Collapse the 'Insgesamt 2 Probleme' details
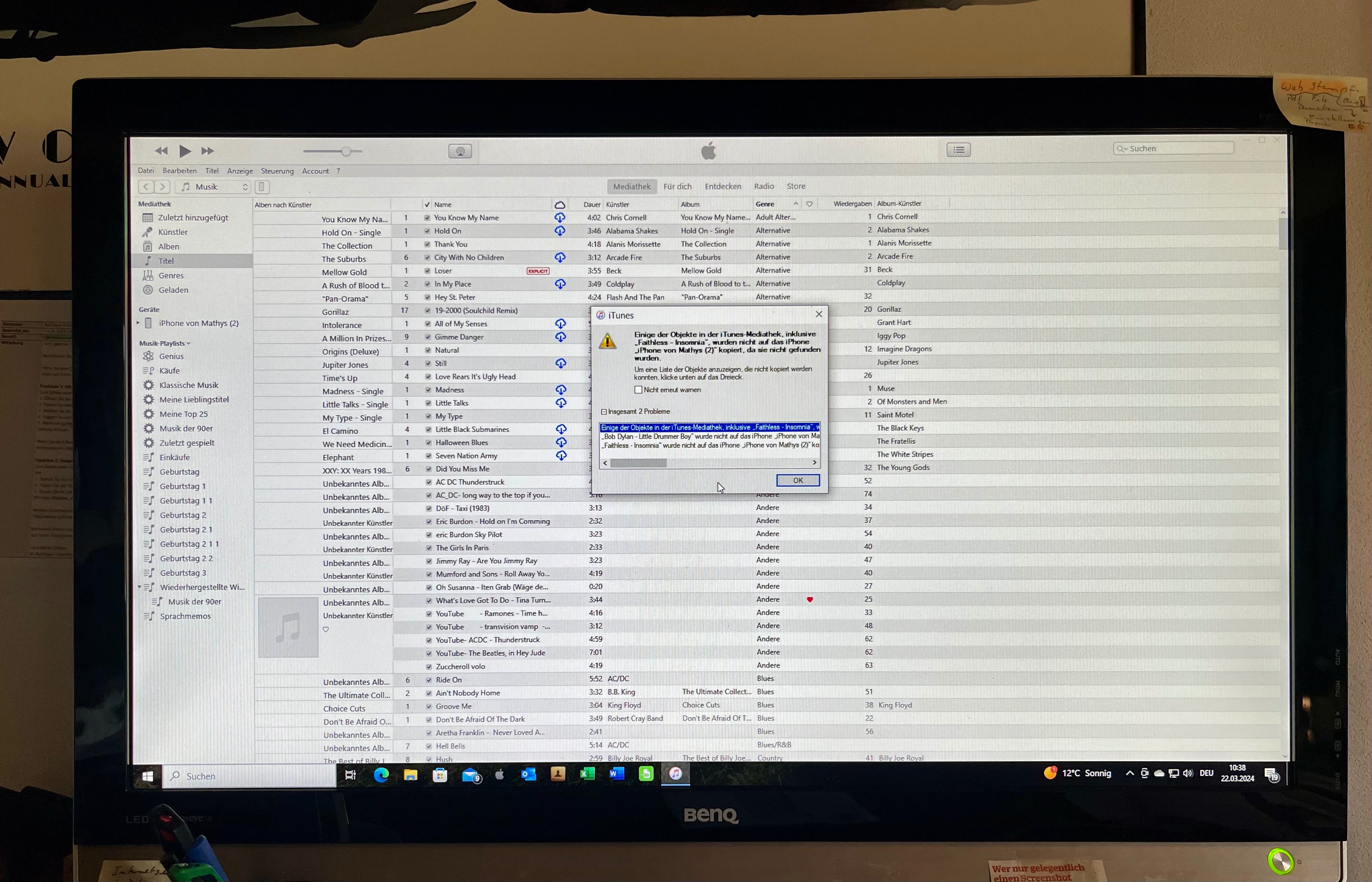This screenshot has width=1372, height=882. (603, 412)
